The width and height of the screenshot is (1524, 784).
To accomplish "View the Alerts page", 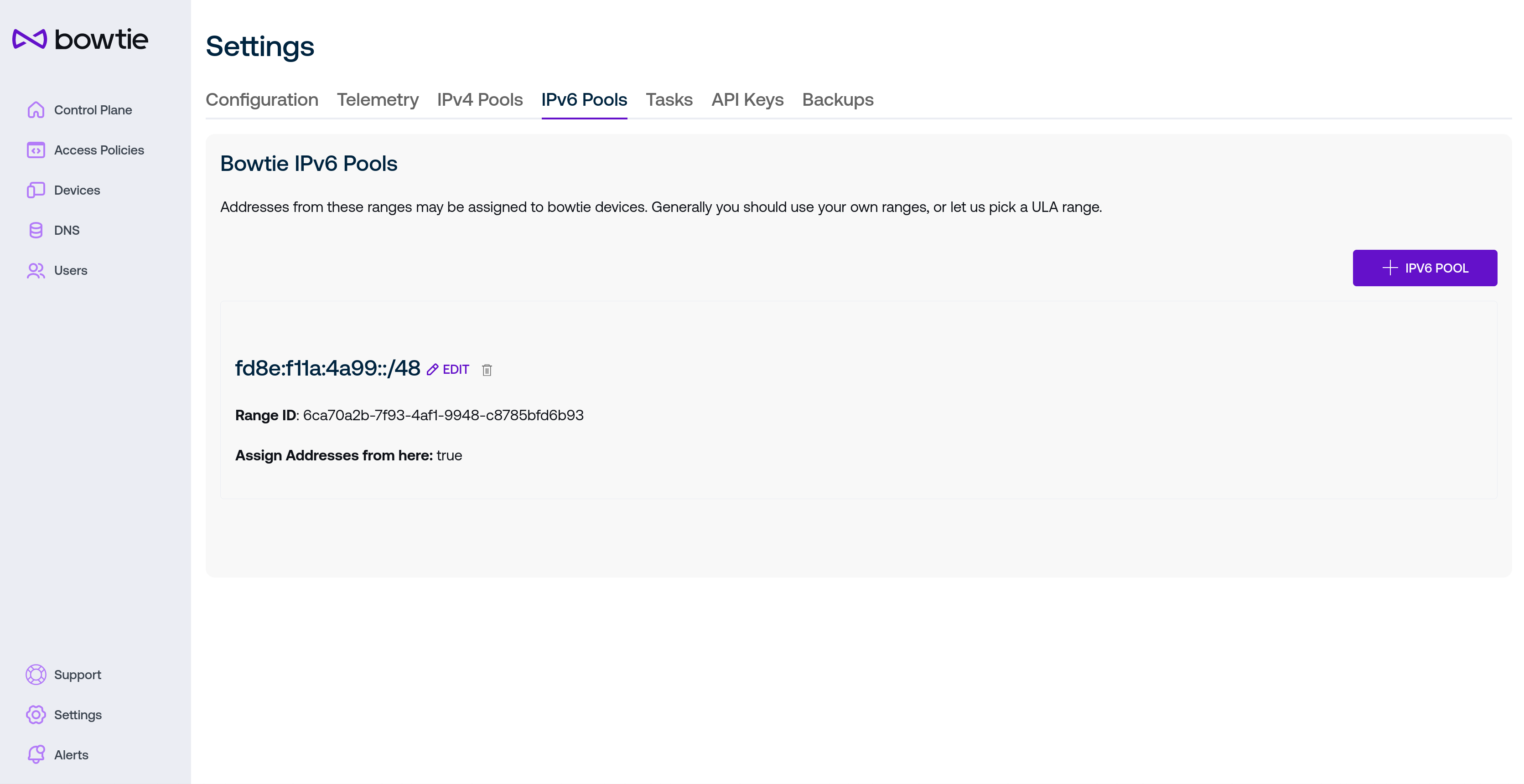I will click(x=71, y=754).
